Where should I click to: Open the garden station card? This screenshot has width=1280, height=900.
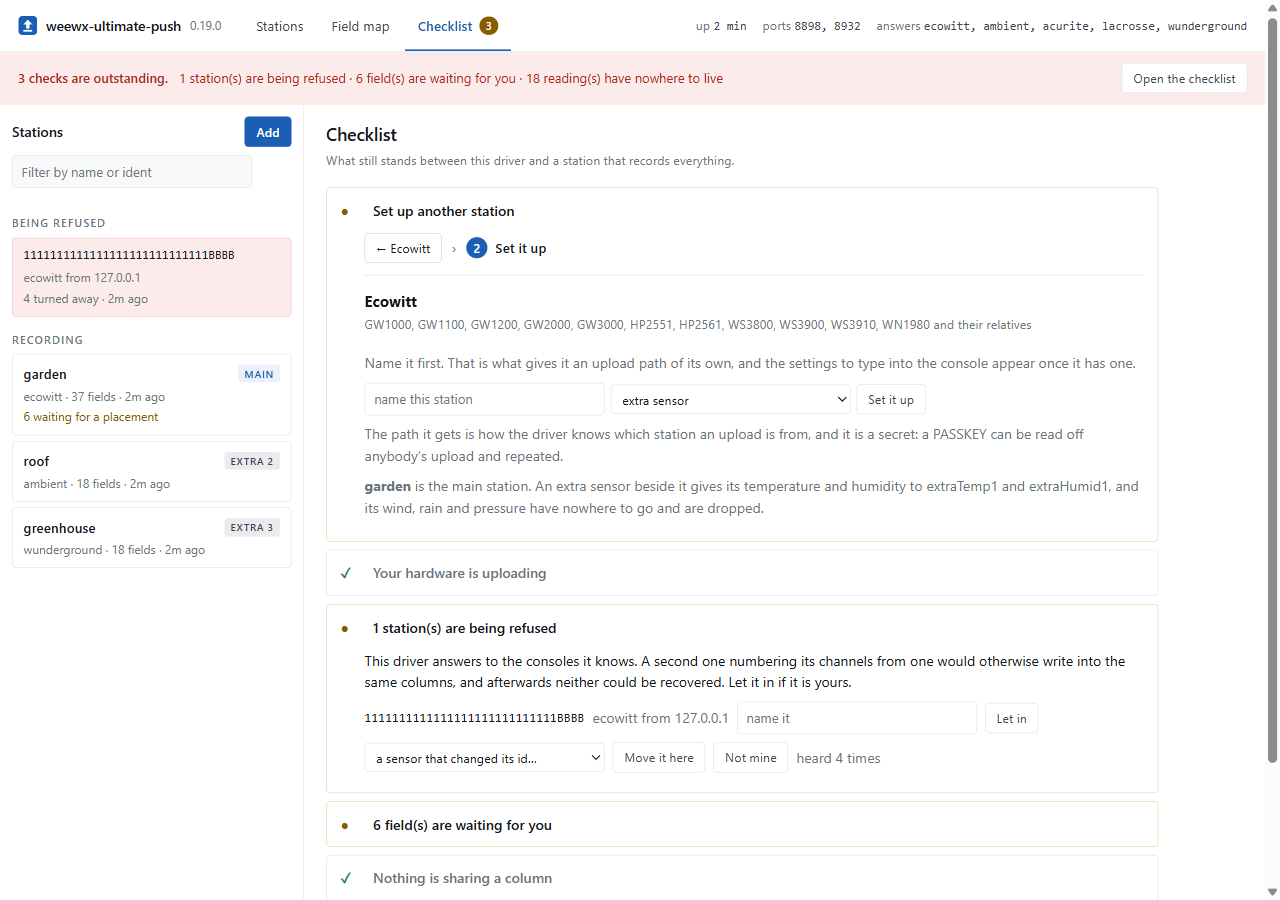[x=152, y=395]
